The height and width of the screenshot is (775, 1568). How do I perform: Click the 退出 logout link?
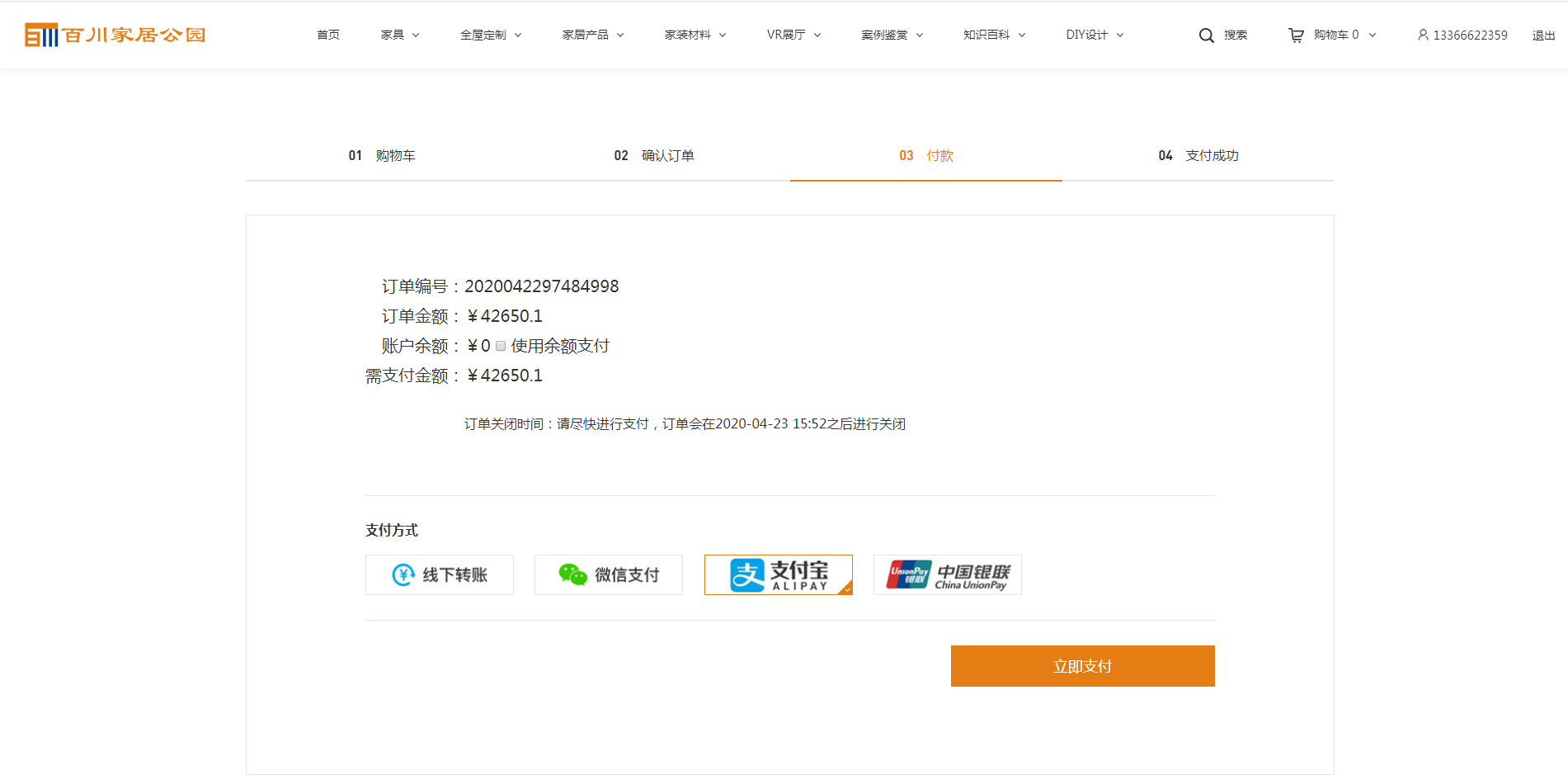[x=1543, y=35]
